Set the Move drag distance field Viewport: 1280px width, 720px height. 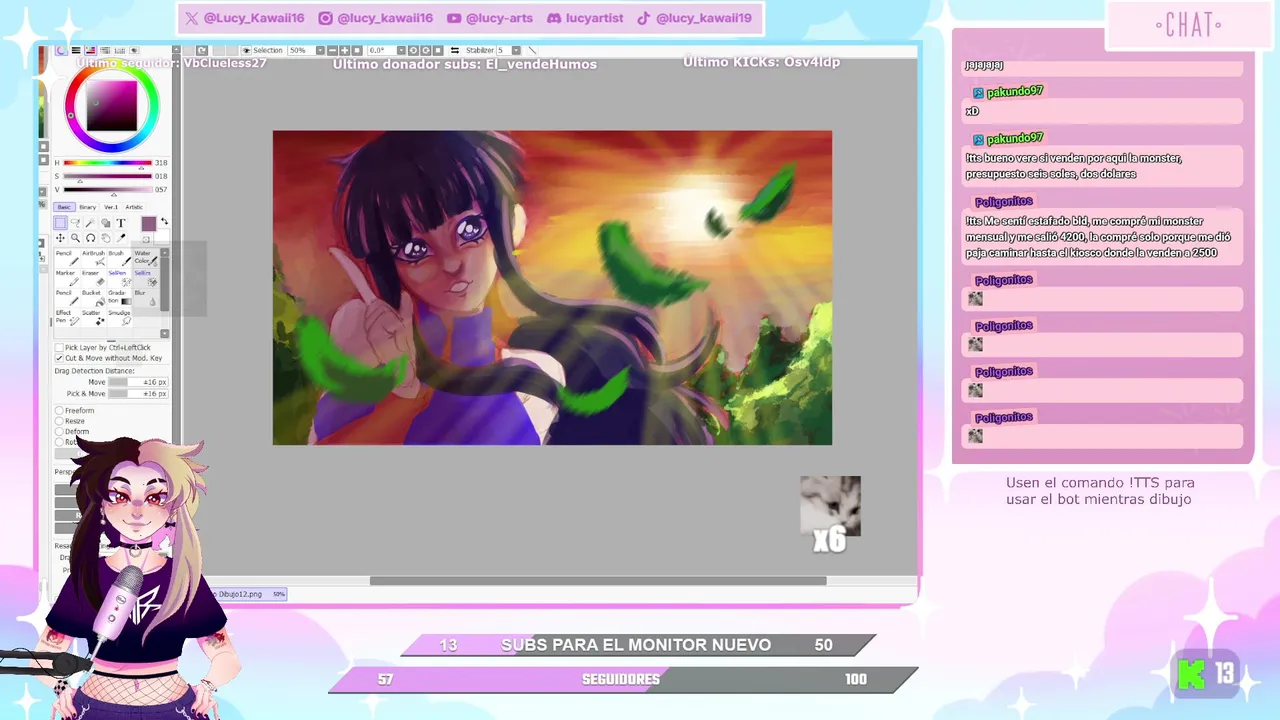[138, 382]
